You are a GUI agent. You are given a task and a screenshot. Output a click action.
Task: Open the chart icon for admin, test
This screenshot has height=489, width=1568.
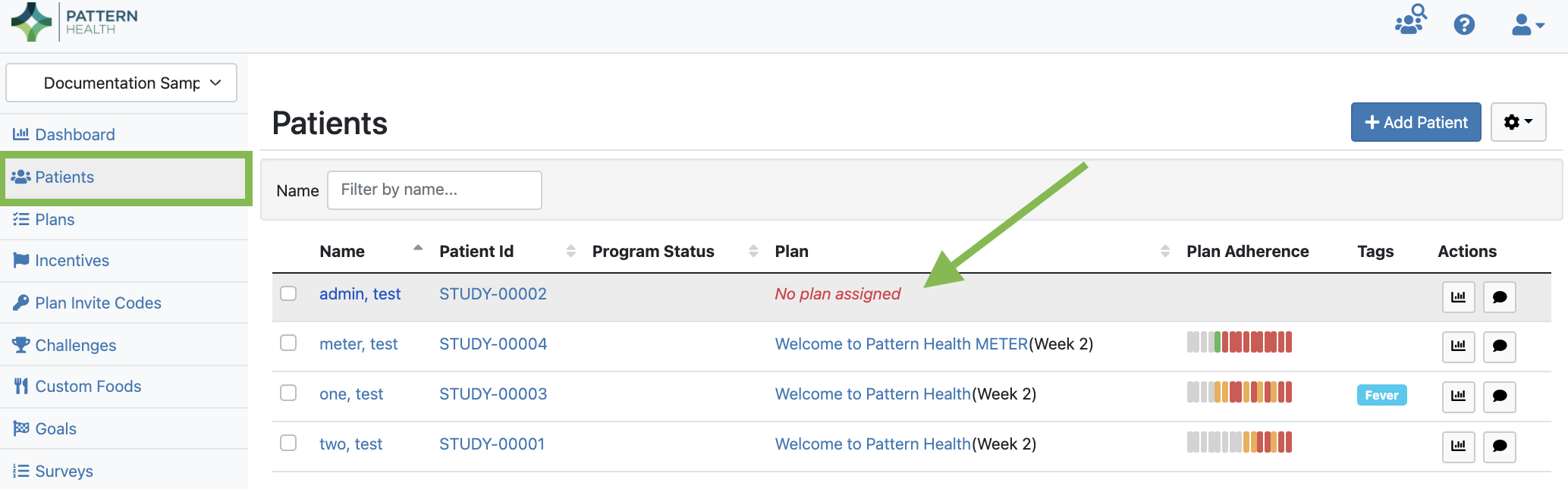tap(1458, 297)
